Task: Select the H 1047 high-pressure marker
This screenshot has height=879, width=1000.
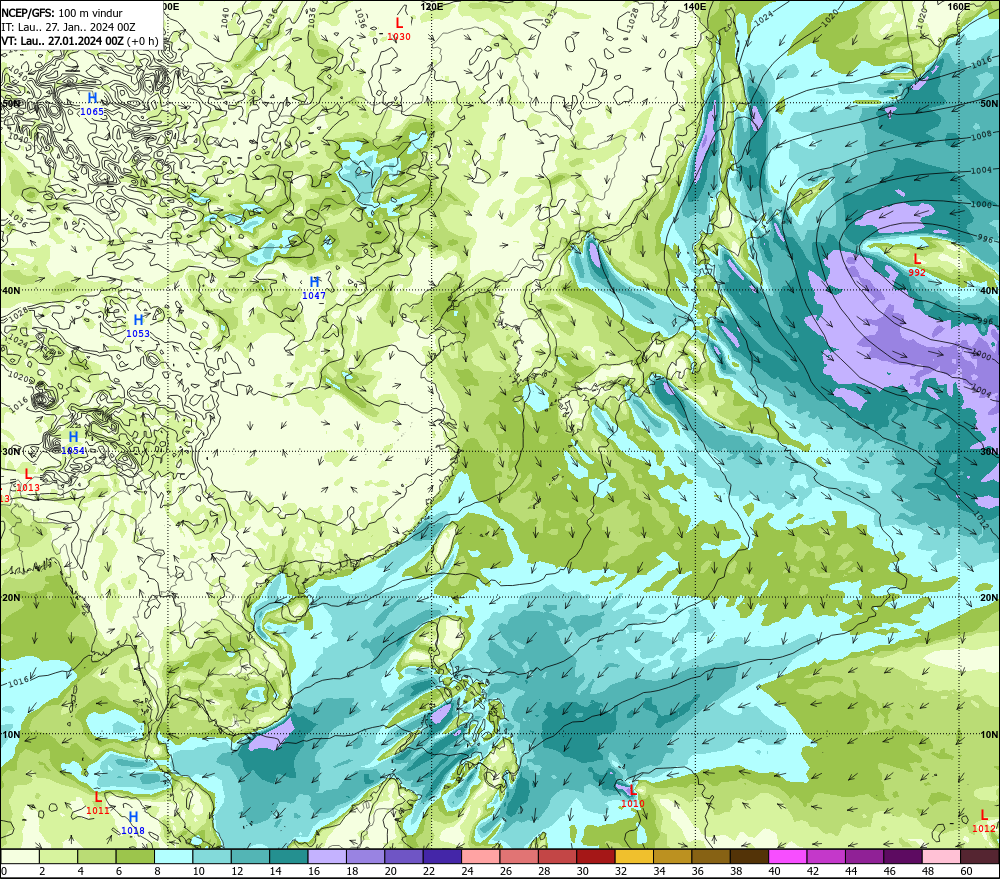Action: (x=314, y=288)
